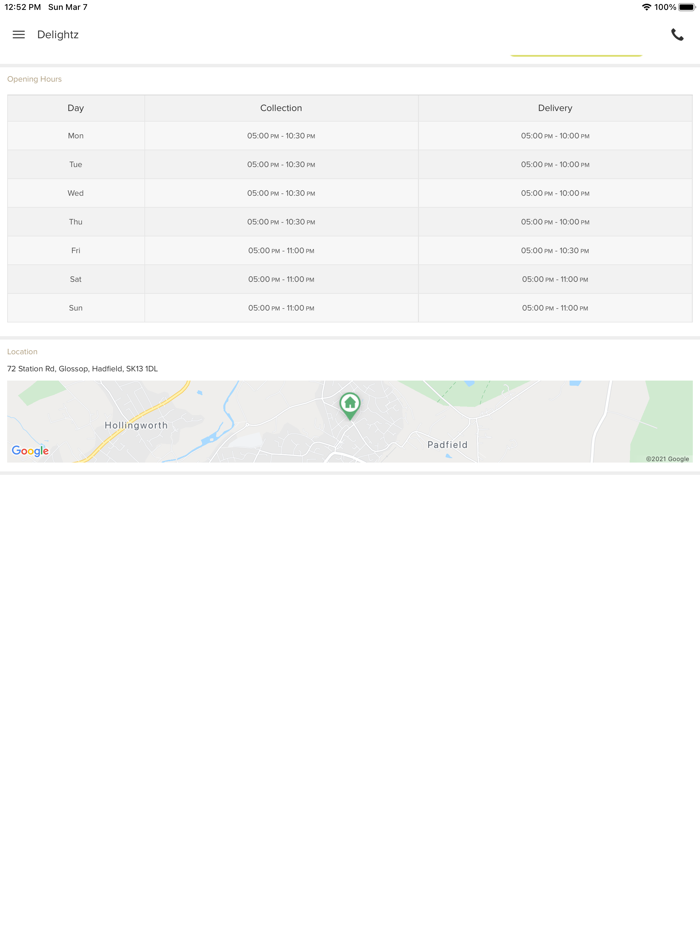
Task: Select the Day column header
Action: click(x=76, y=108)
